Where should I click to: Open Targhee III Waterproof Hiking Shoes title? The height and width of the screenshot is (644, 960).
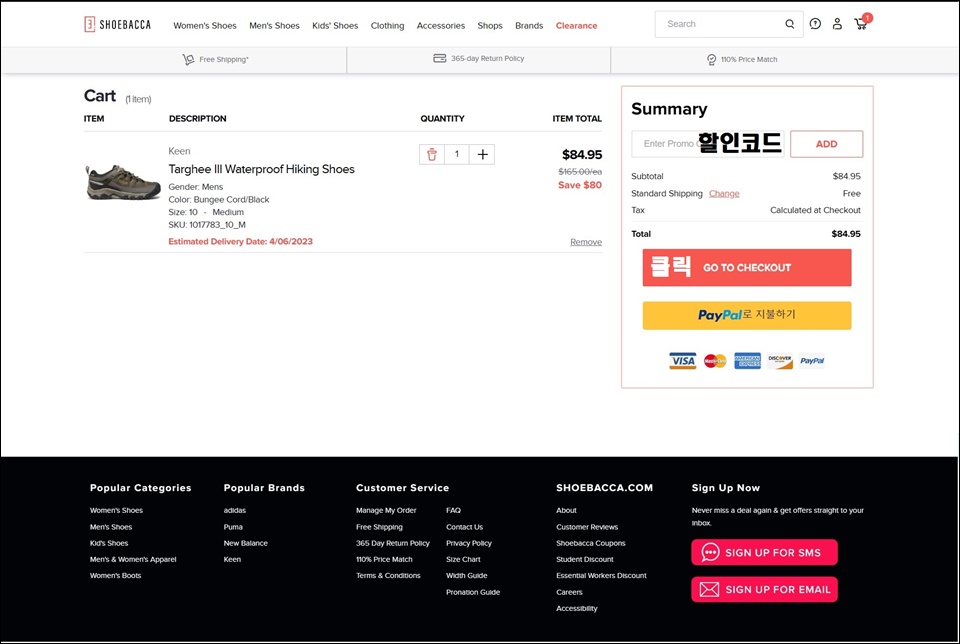click(x=261, y=169)
